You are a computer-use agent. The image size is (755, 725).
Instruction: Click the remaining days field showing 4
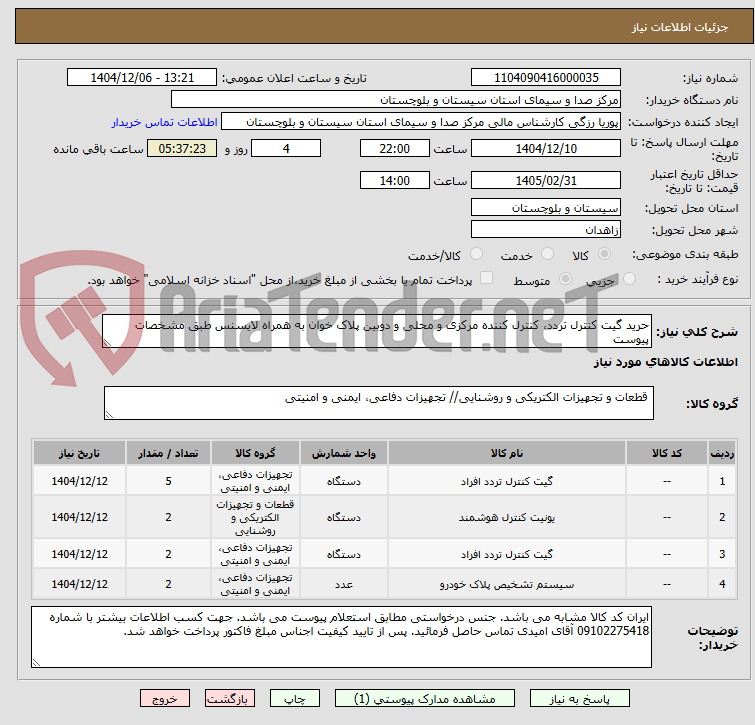pyautogui.click(x=286, y=148)
